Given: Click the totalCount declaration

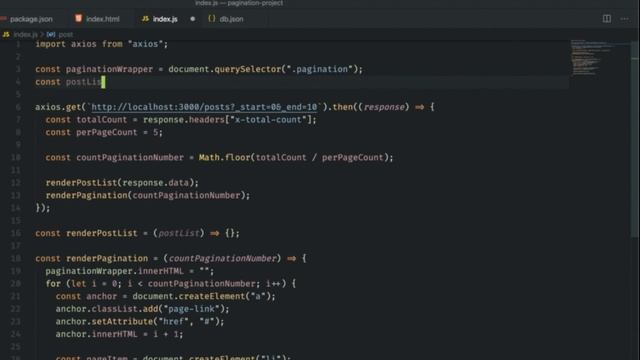Looking at the screenshot, I should point(181,120).
